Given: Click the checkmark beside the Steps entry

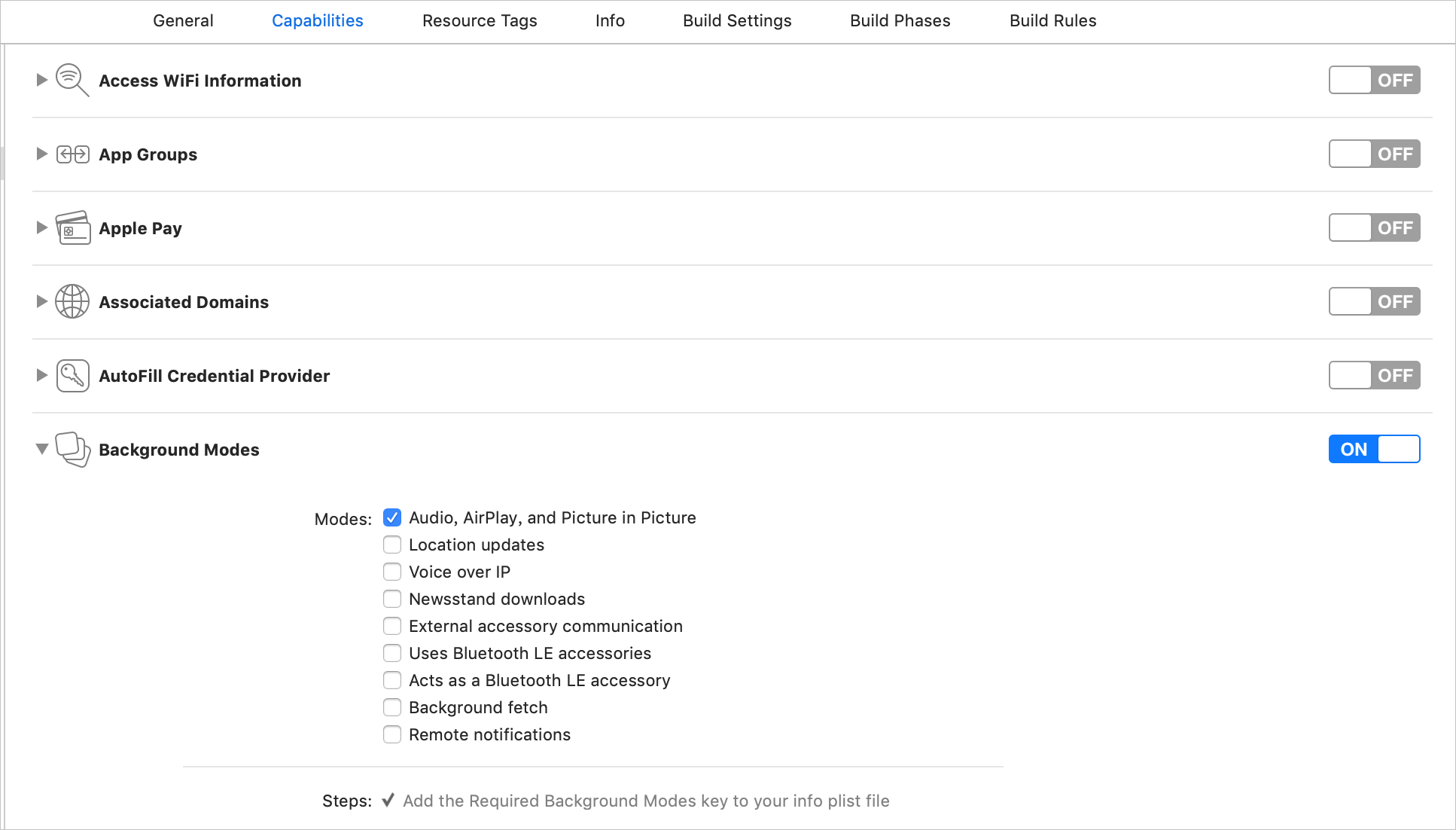Looking at the screenshot, I should pyautogui.click(x=388, y=800).
